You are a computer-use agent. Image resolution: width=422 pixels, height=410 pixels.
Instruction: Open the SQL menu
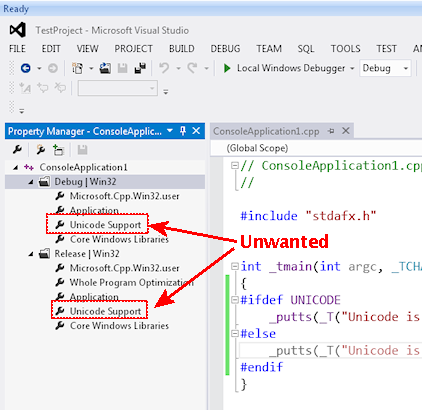pyautogui.click(x=306, y=49)
